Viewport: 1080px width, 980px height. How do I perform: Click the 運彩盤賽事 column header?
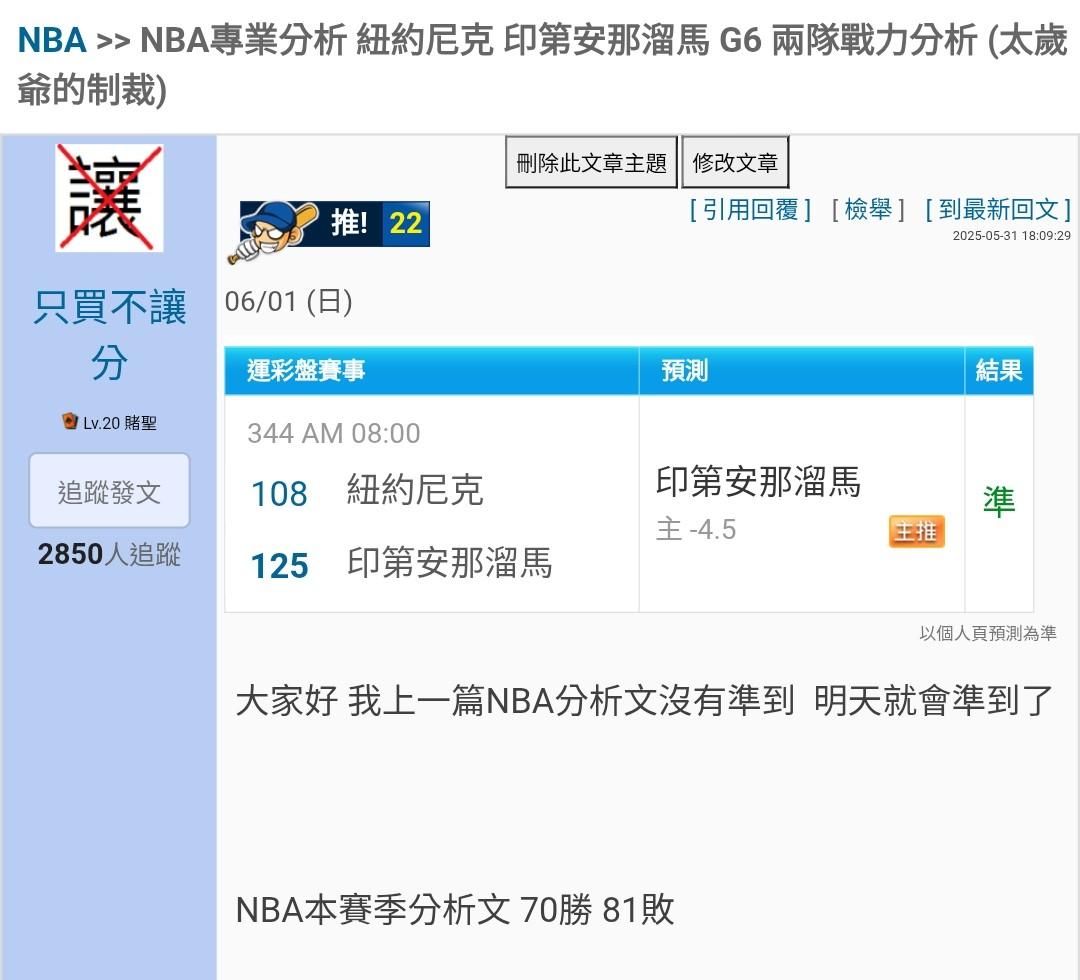click(432, 371)
